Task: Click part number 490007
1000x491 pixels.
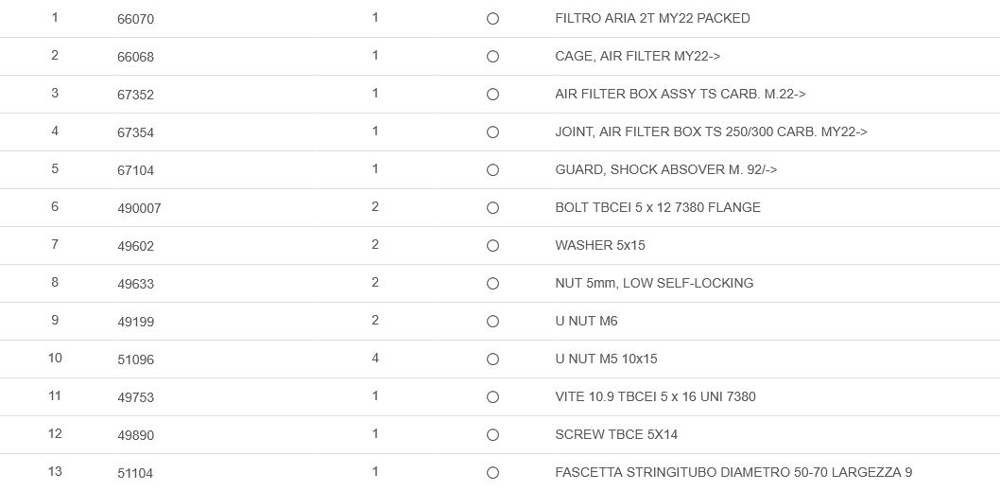Action: [x=139, y=208]
